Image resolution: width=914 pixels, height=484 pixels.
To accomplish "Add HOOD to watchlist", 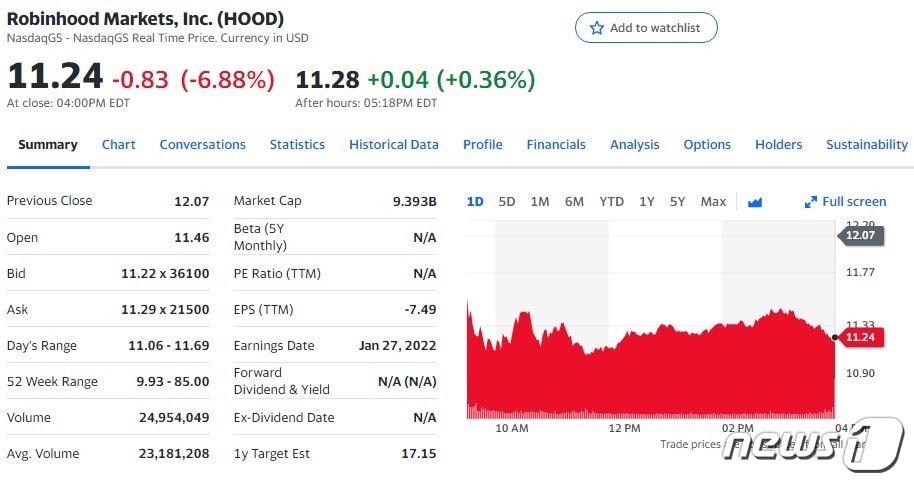I will point(646,28).
